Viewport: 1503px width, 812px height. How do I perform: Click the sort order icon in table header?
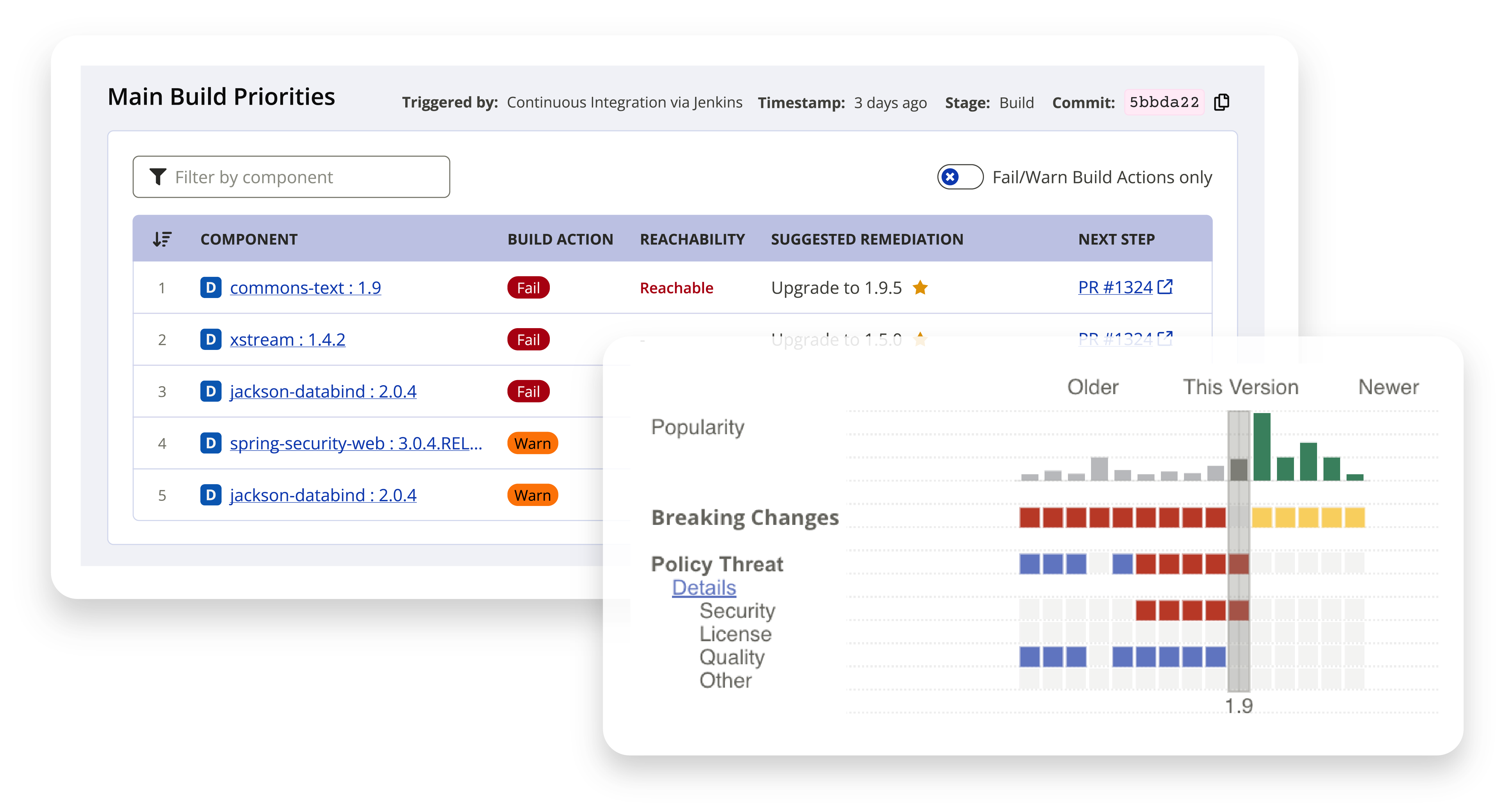point(162,239)
